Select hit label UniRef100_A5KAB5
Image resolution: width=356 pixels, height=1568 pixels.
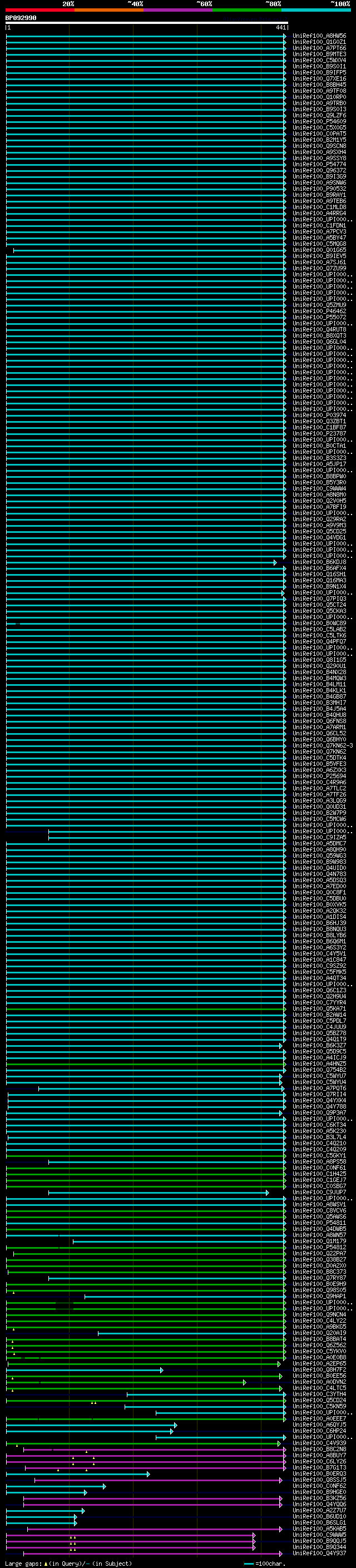click(319, 1529)
